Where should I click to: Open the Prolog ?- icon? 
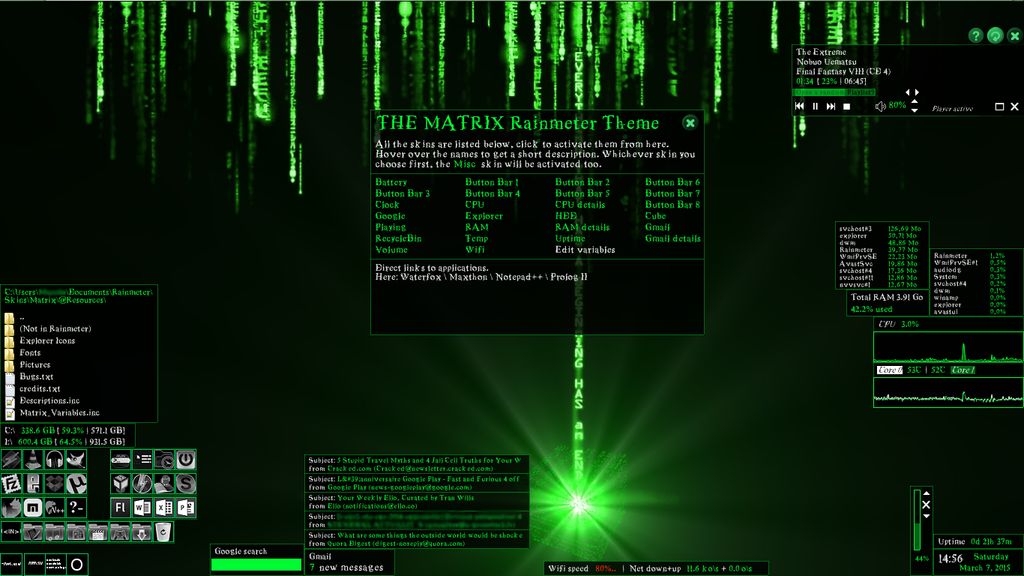click(x=76, y=507)
